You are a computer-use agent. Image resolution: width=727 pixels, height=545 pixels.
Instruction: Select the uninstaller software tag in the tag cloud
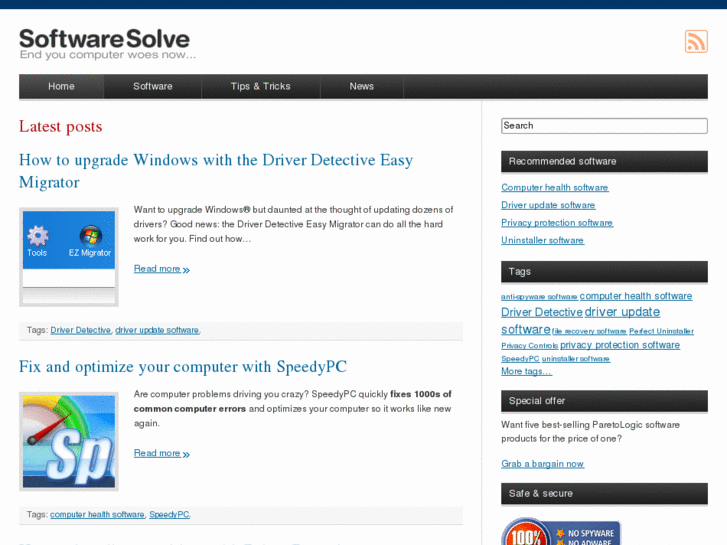(x=576, y=359)
